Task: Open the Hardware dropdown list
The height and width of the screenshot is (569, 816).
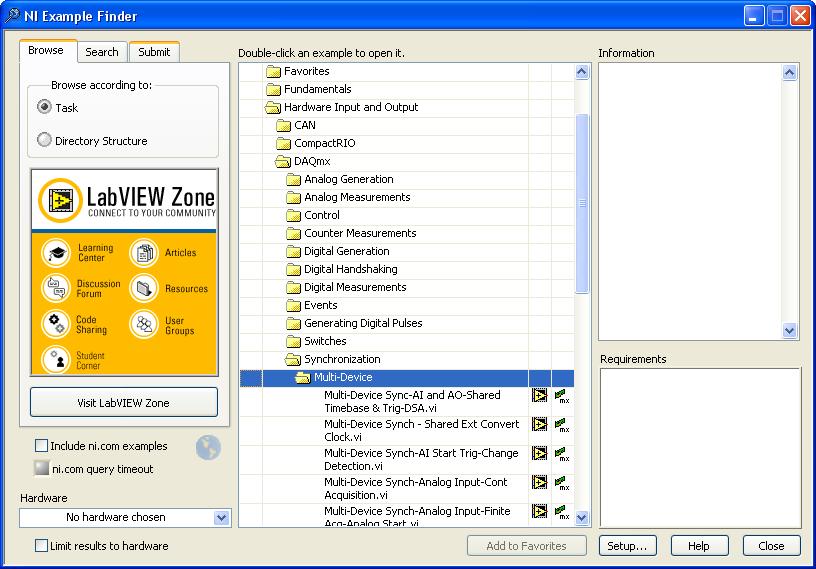Action: tap(222, 518)
